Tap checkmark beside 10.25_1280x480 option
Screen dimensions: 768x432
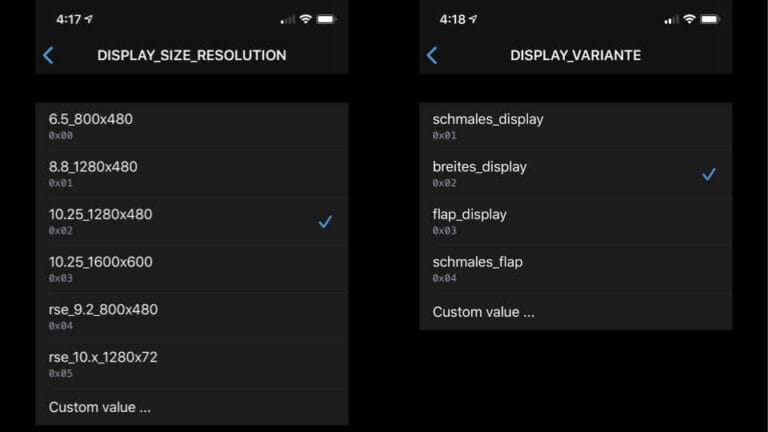[x=325, y=222]
